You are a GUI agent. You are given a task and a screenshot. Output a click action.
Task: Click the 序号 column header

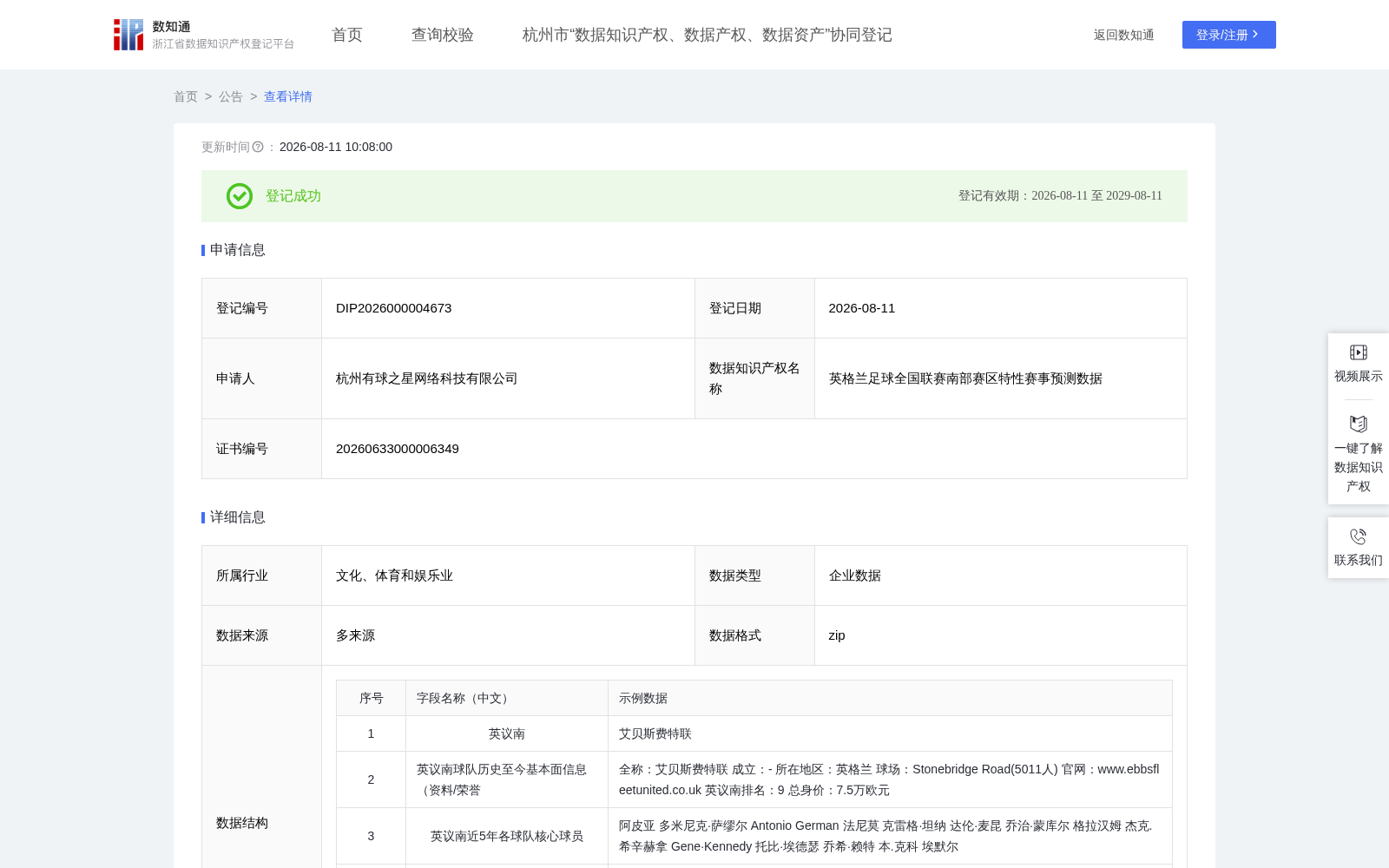371,698
